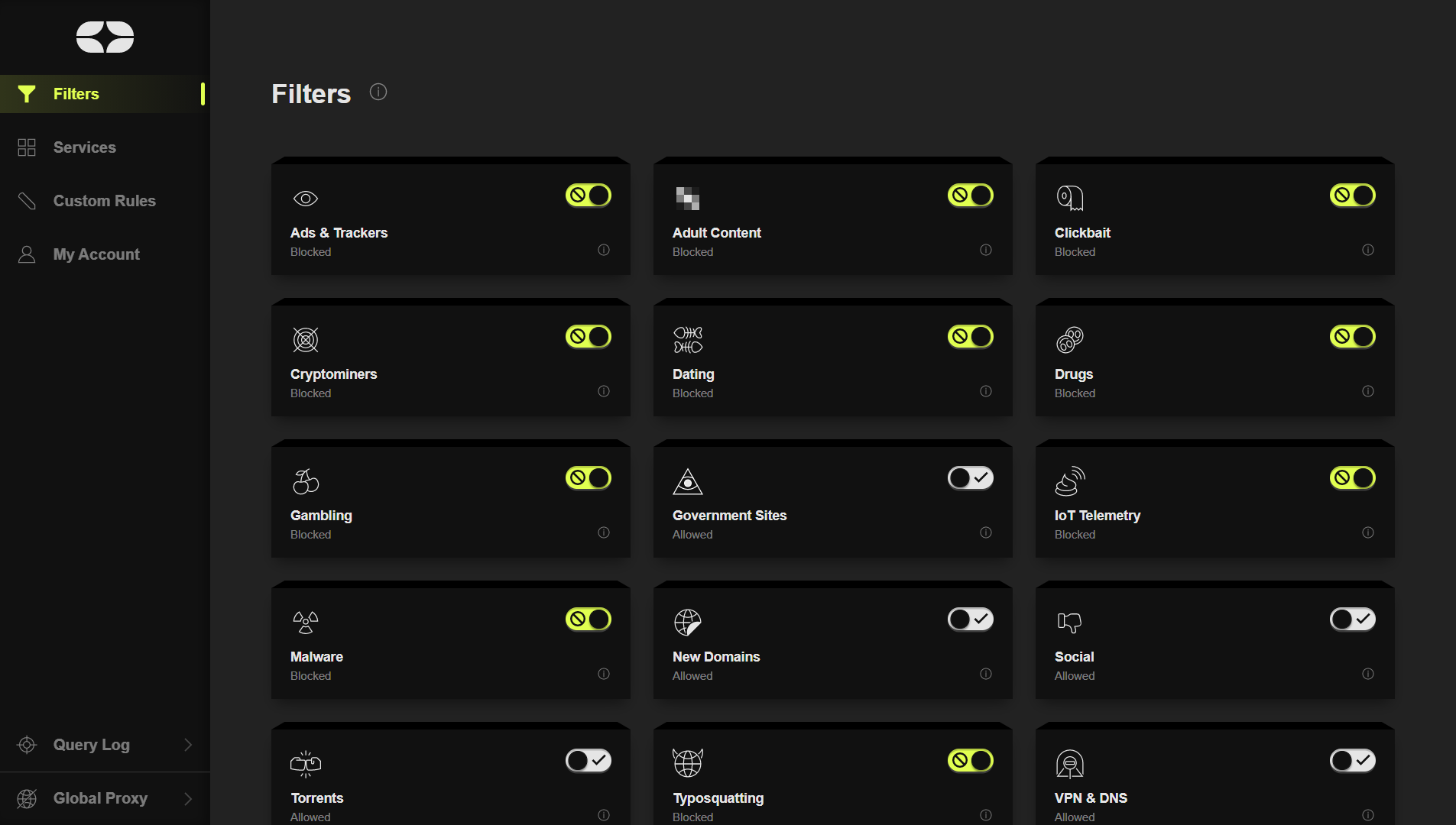Disable the Adult Content filter toggle
1456x825 pixels.
970,195
